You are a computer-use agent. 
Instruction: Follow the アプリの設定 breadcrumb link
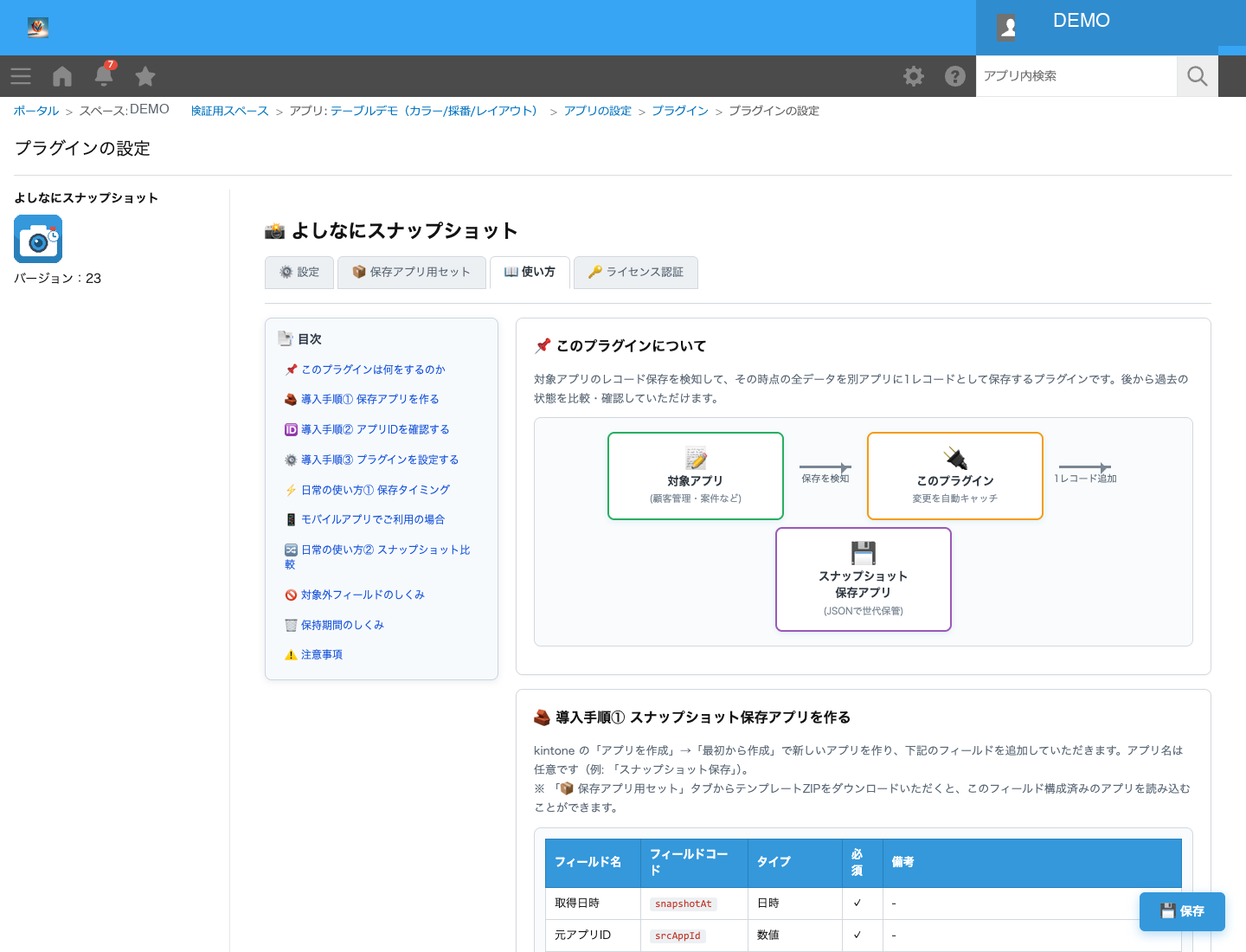tap(598, 111)
